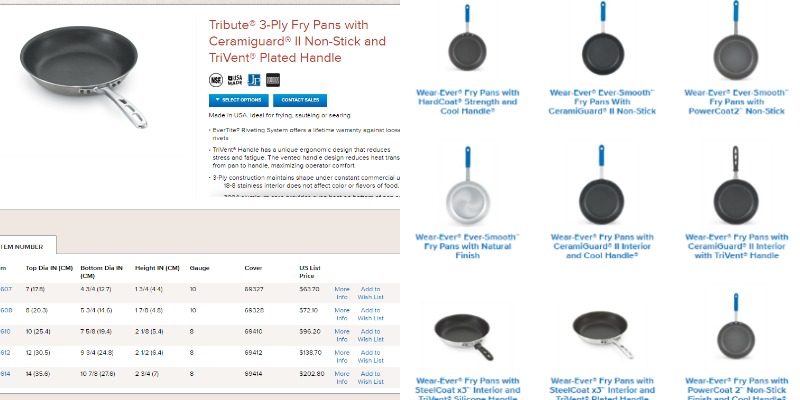Open Ever-Smooth Natural Finish pan thumbnail
Image resolution: width=800 pixels, height=400 pixels.
pyautogui.click(x=467, y=186)
